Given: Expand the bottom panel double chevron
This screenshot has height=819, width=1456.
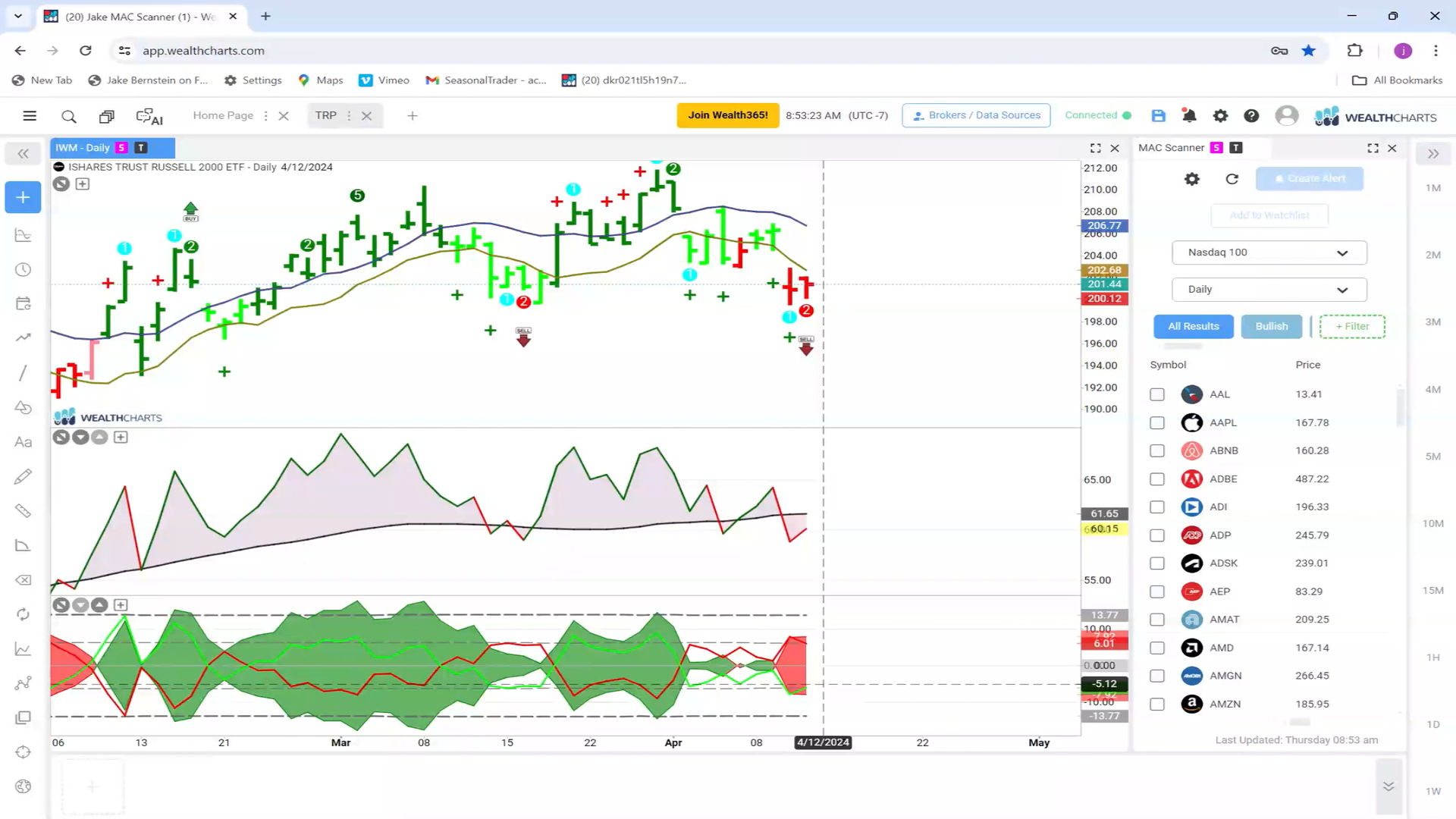Looking at the screenshot, I should (x=1389, y=786).
